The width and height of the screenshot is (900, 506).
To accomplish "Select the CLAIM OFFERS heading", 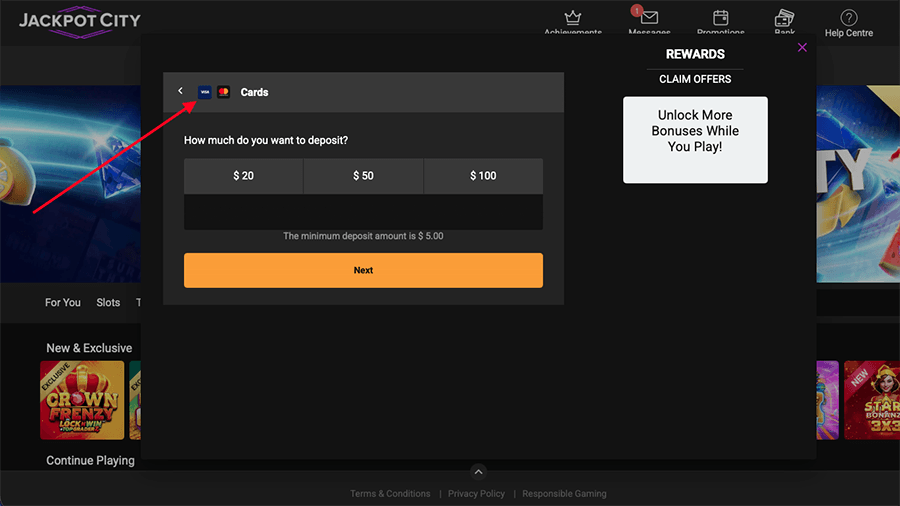I will [x=695, y=79].
